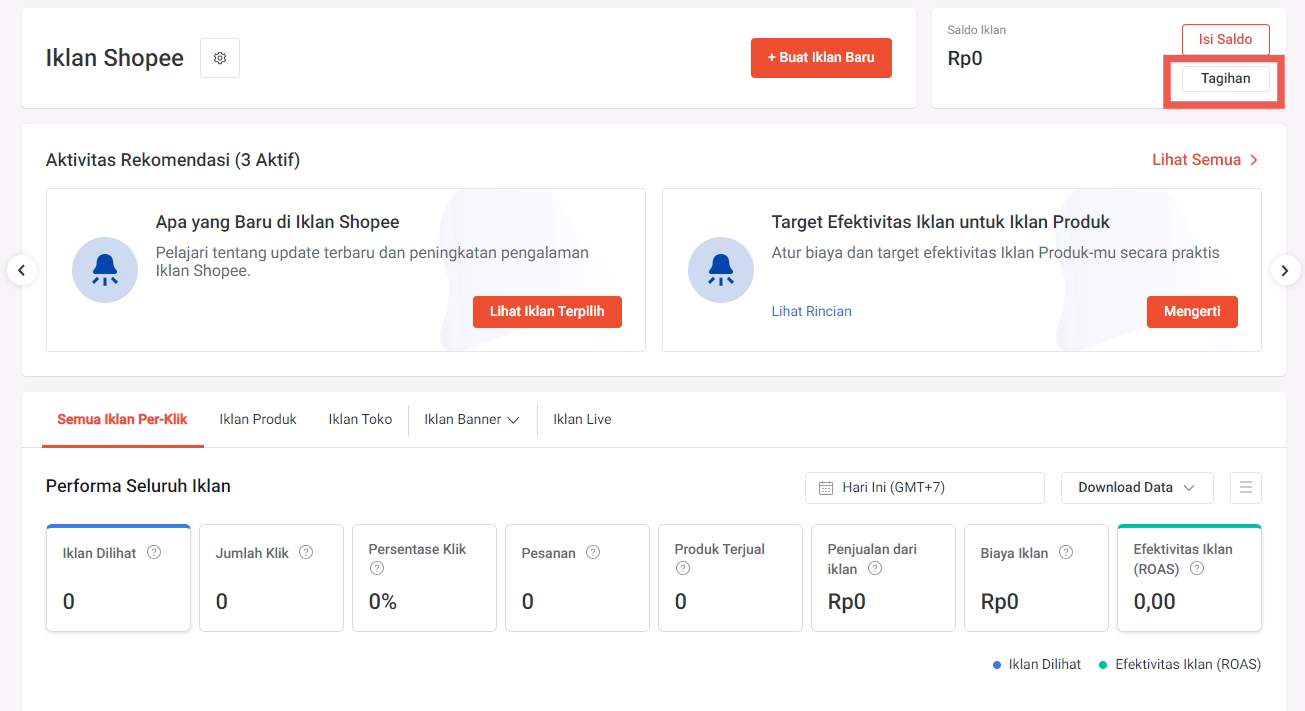The width and height of the screenshot is (1305, 711).
Task: Go to previous recommendation card arrow
Action: coord(22,270)
